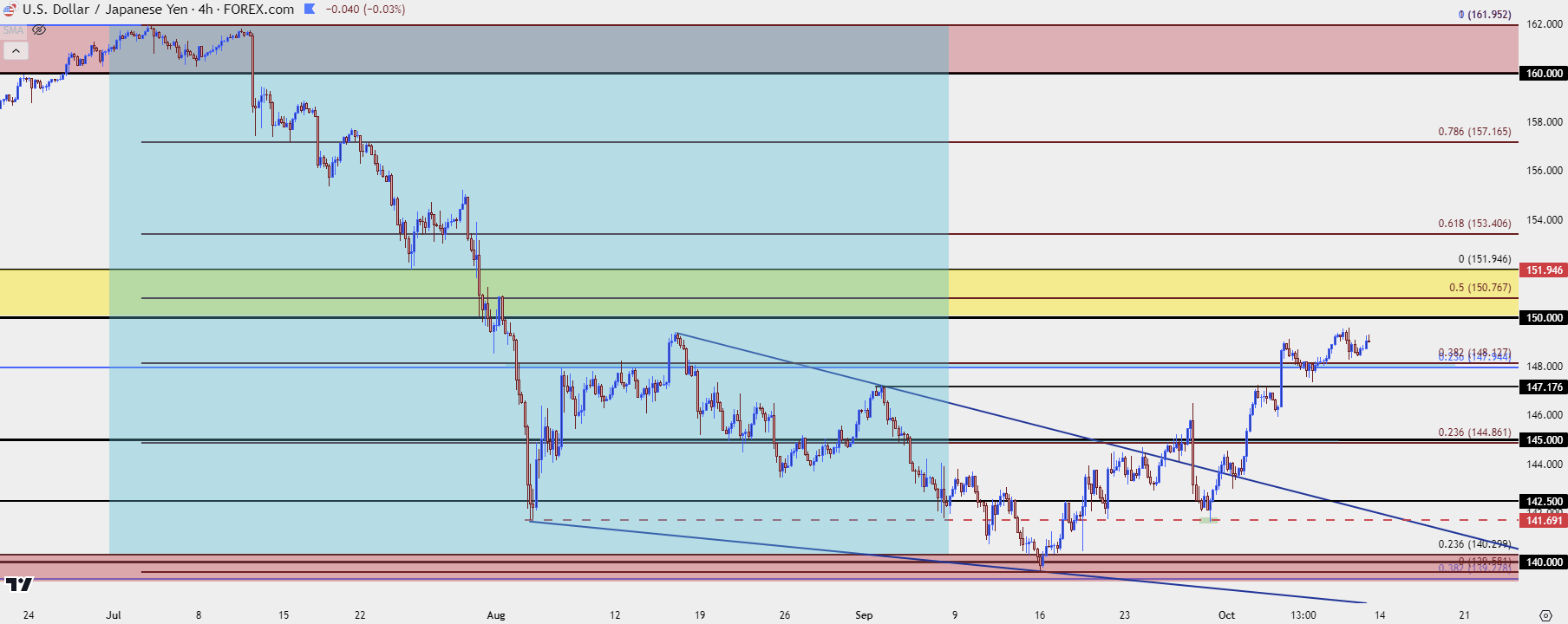1568x624 pixels.
Task: Click the blue flag marker icon
Action: pyautogui.click(x=310, y=10)
